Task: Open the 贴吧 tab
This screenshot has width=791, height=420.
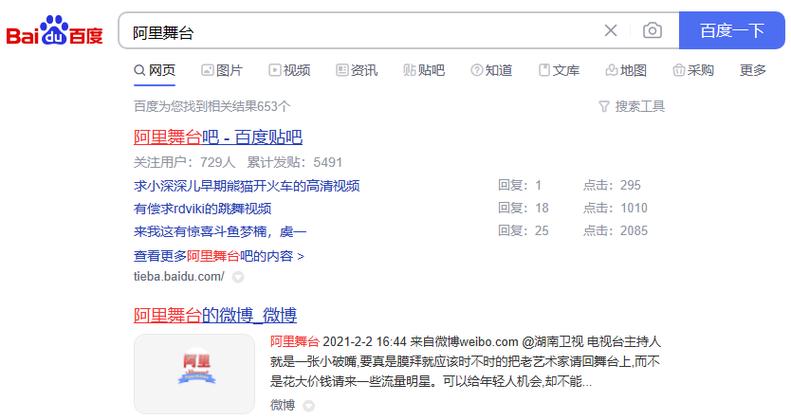Action: [x=424, y=70]
